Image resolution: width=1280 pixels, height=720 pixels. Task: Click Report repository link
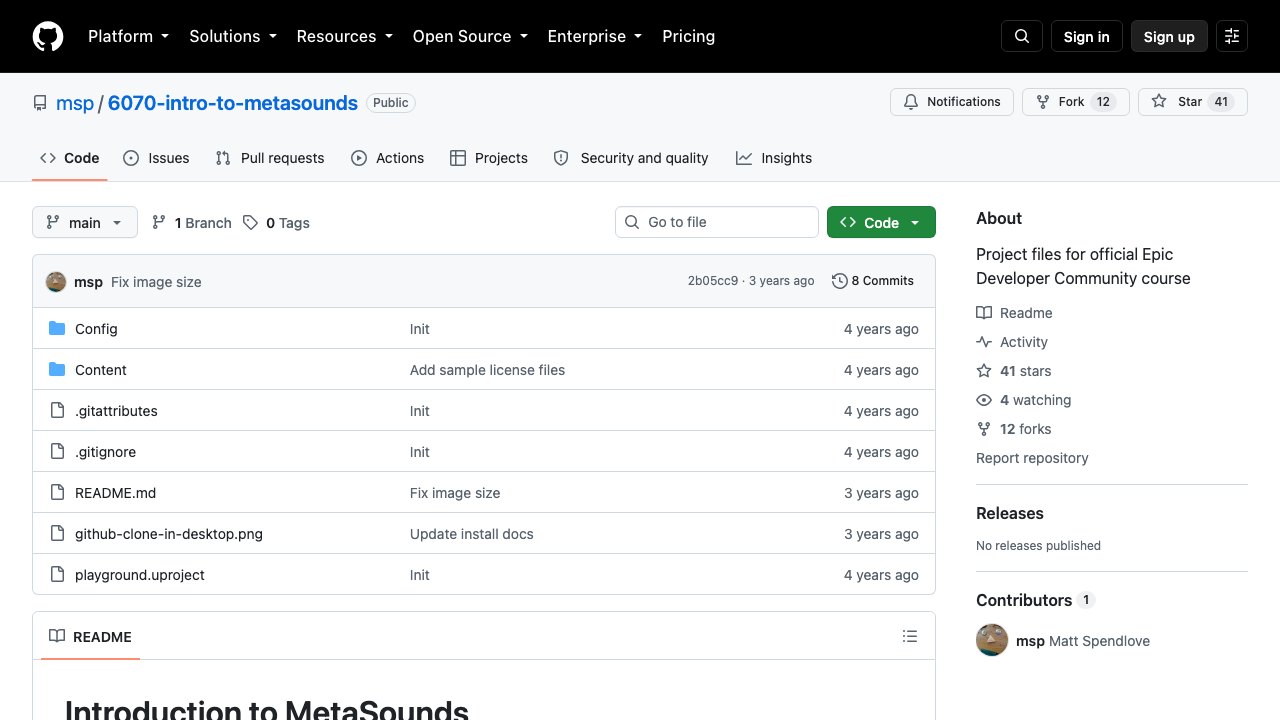[1032, 458]
